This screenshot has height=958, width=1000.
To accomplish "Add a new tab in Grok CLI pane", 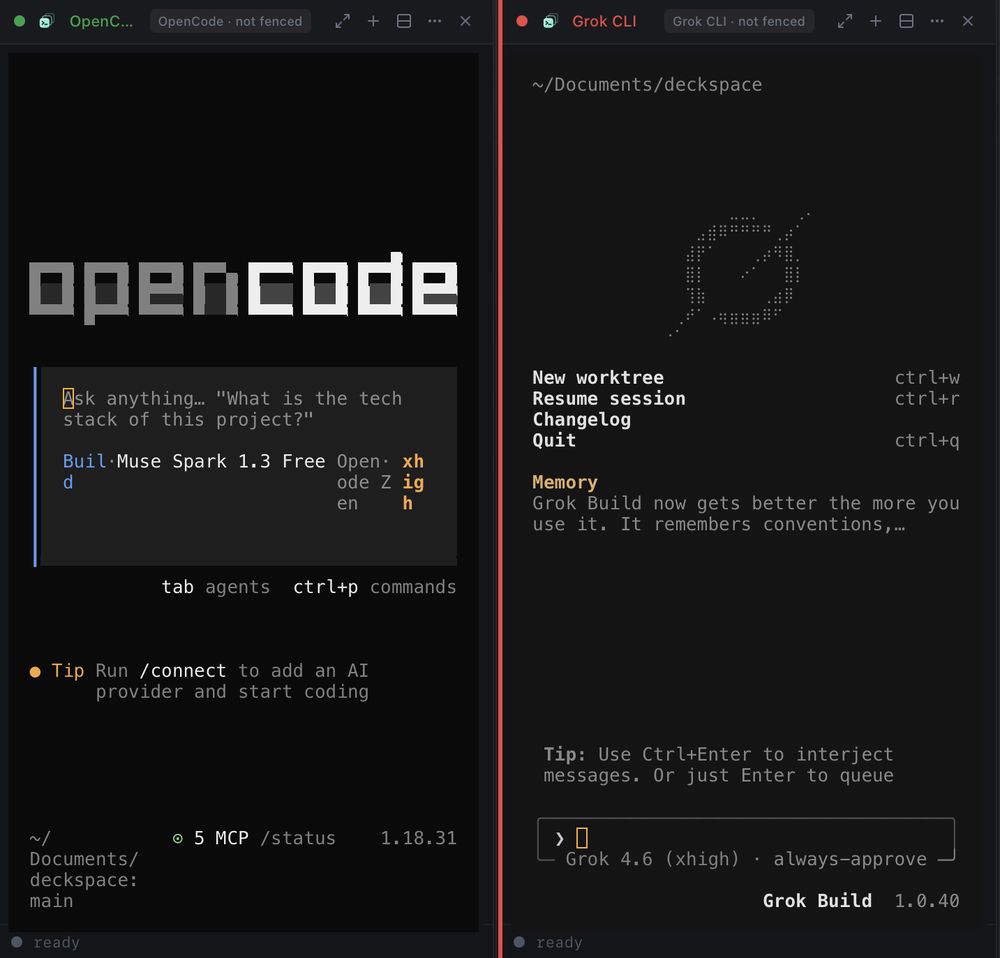I will coord(876,21).
